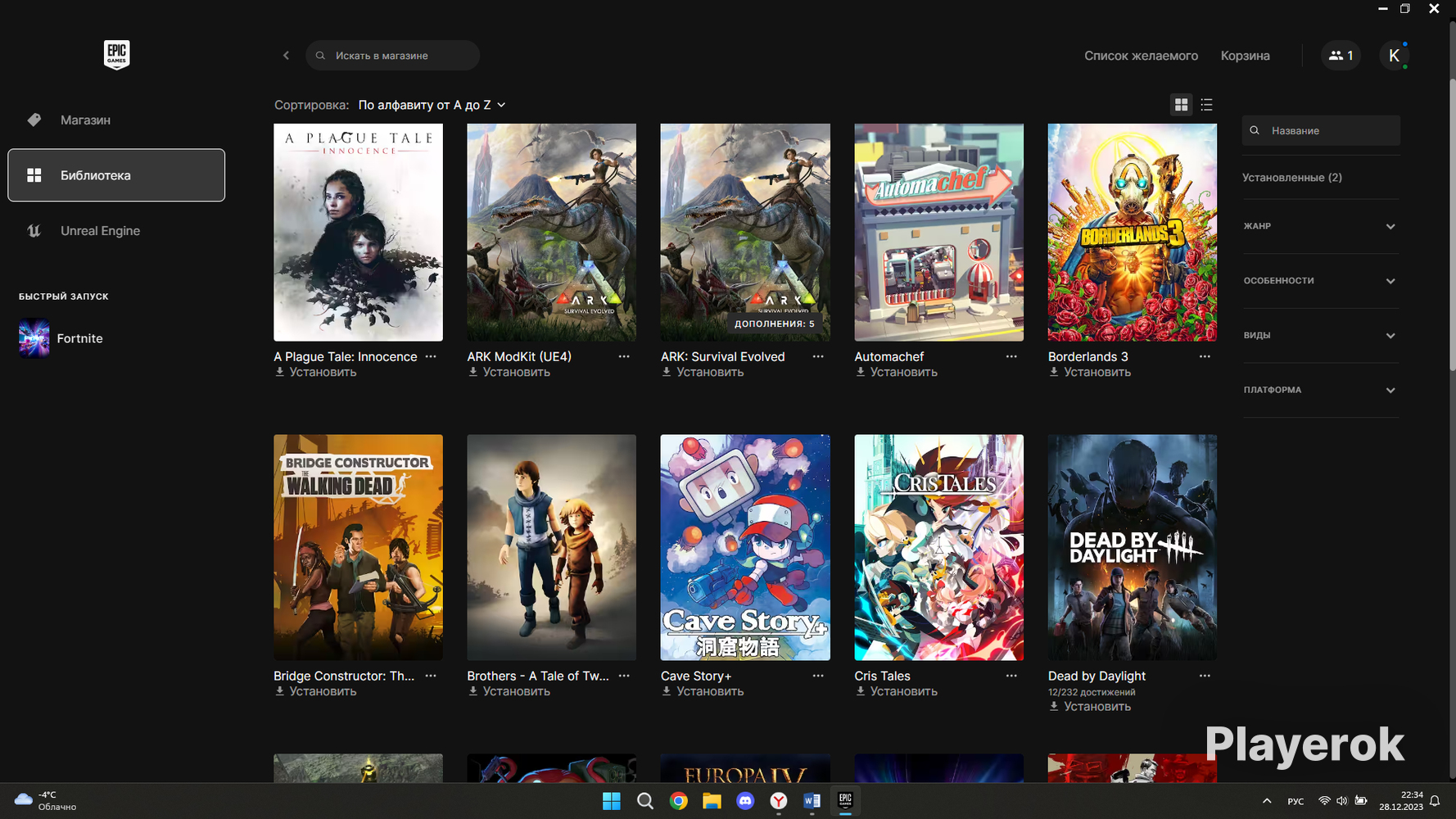Expand the ПЛАТФОРМА filter section

pos(1320,390)
